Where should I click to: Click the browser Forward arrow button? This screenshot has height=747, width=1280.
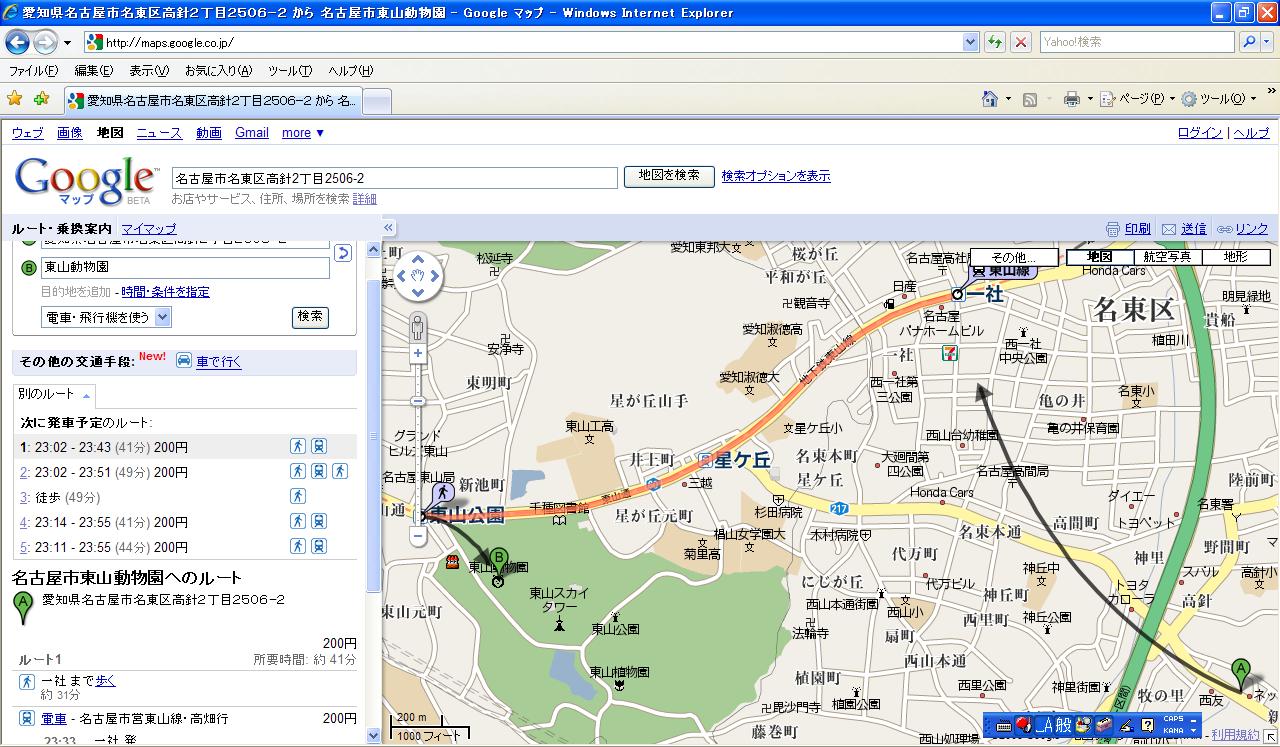click(x=45, y=42)
